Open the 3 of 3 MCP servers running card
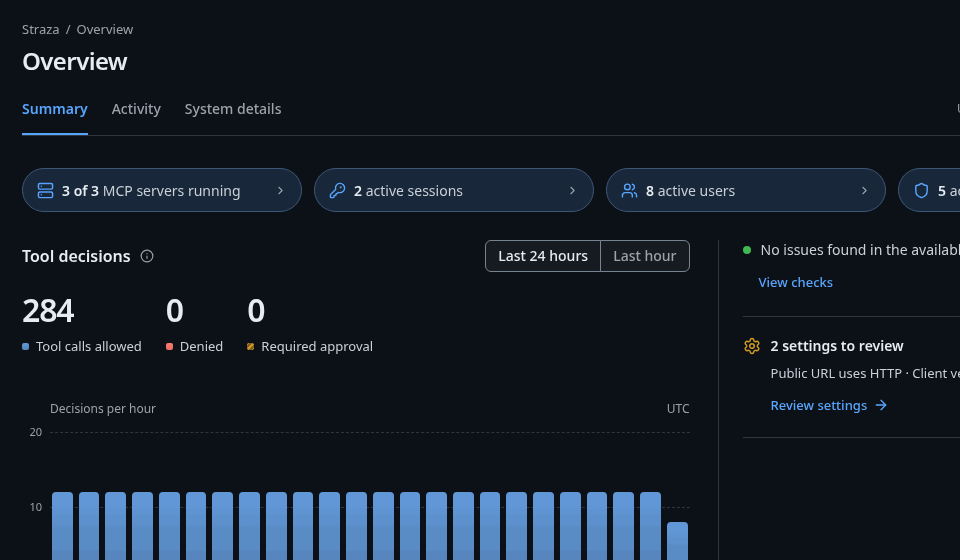 (162, 190)
